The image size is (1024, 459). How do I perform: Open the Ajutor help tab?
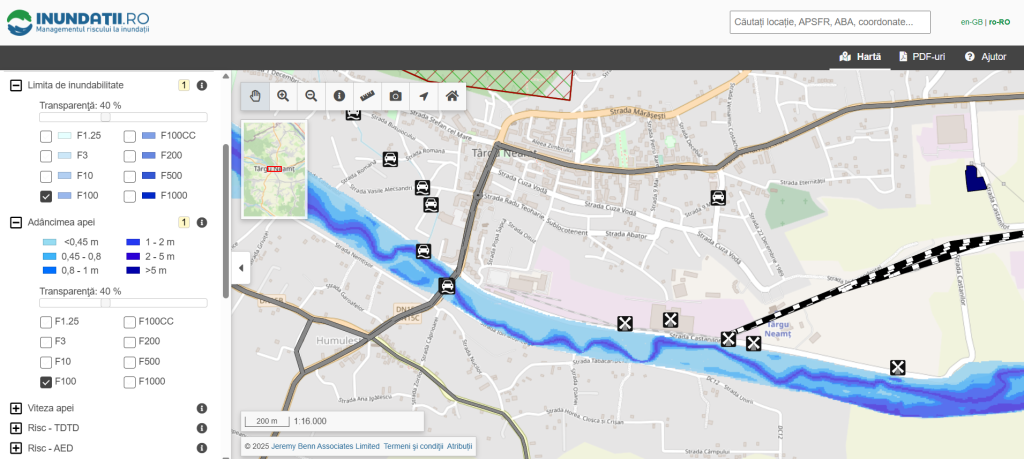click(x=985, y=57)
